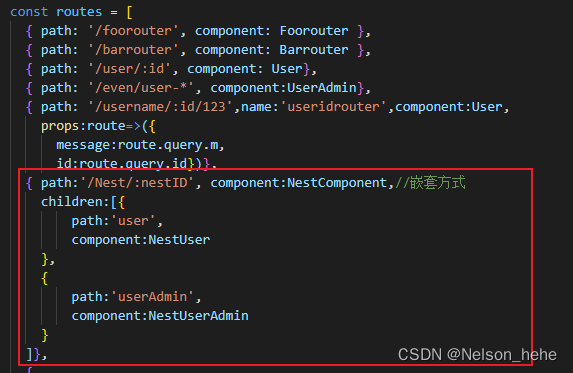Image resolution: width=573 pixels, height=373 pixels.
Task: Click the children: array key
Action: (x=75, y=202)
